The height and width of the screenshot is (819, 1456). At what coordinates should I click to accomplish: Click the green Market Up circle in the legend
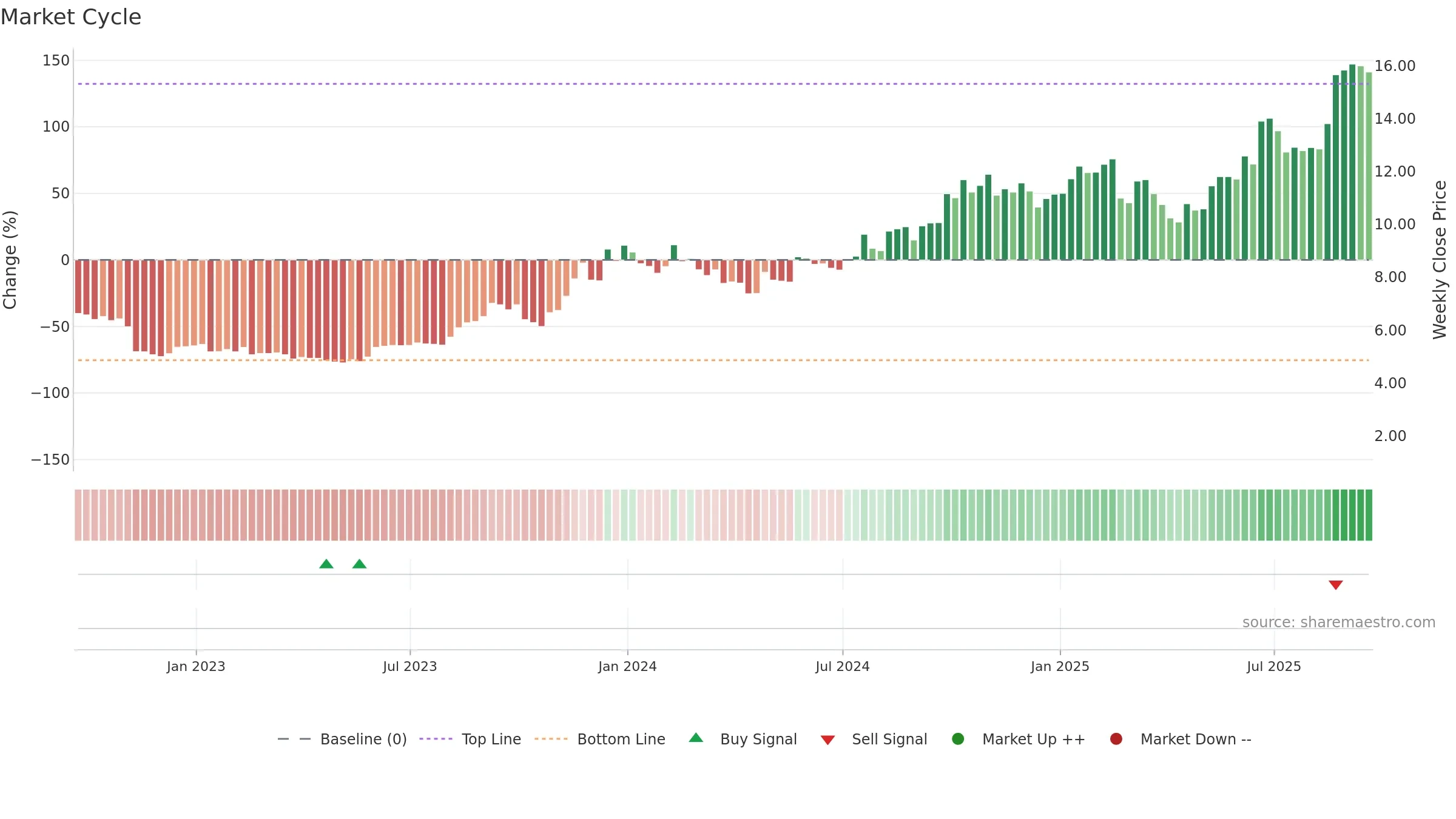(x=958, y=739)
